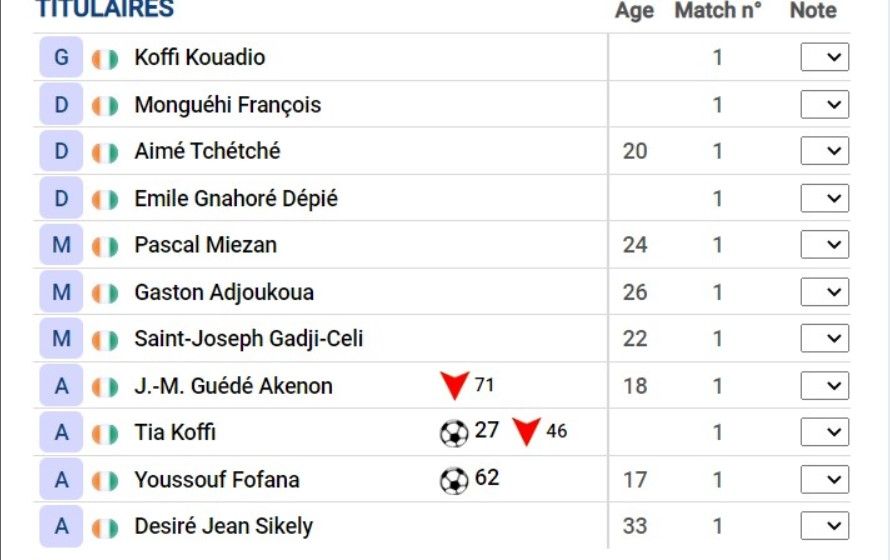The height and width of the screenshot is (560, 890).
Task: Click the goal ball icon beside Tia Koffi
Action: tap(454, 434)
